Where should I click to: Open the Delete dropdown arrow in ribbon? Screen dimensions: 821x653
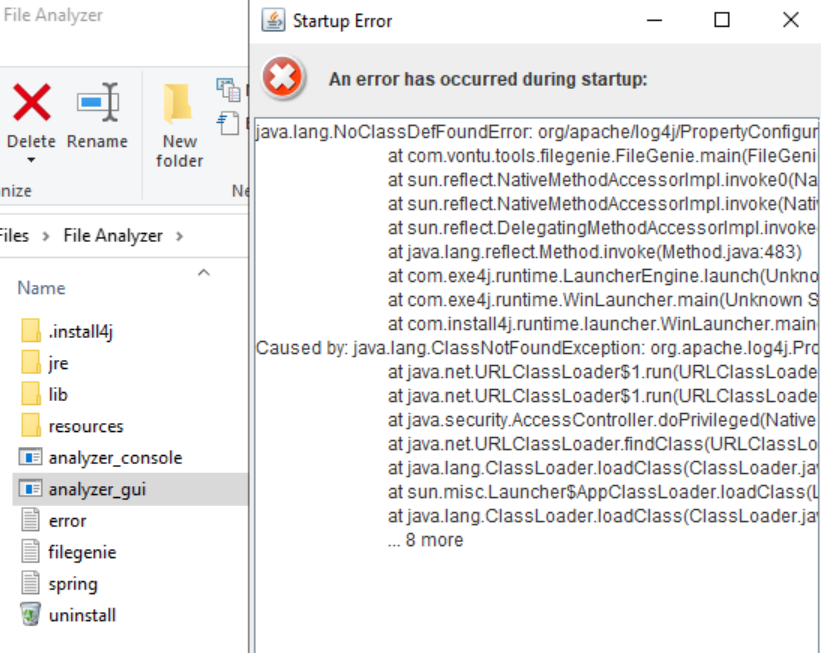click(31, 160)
